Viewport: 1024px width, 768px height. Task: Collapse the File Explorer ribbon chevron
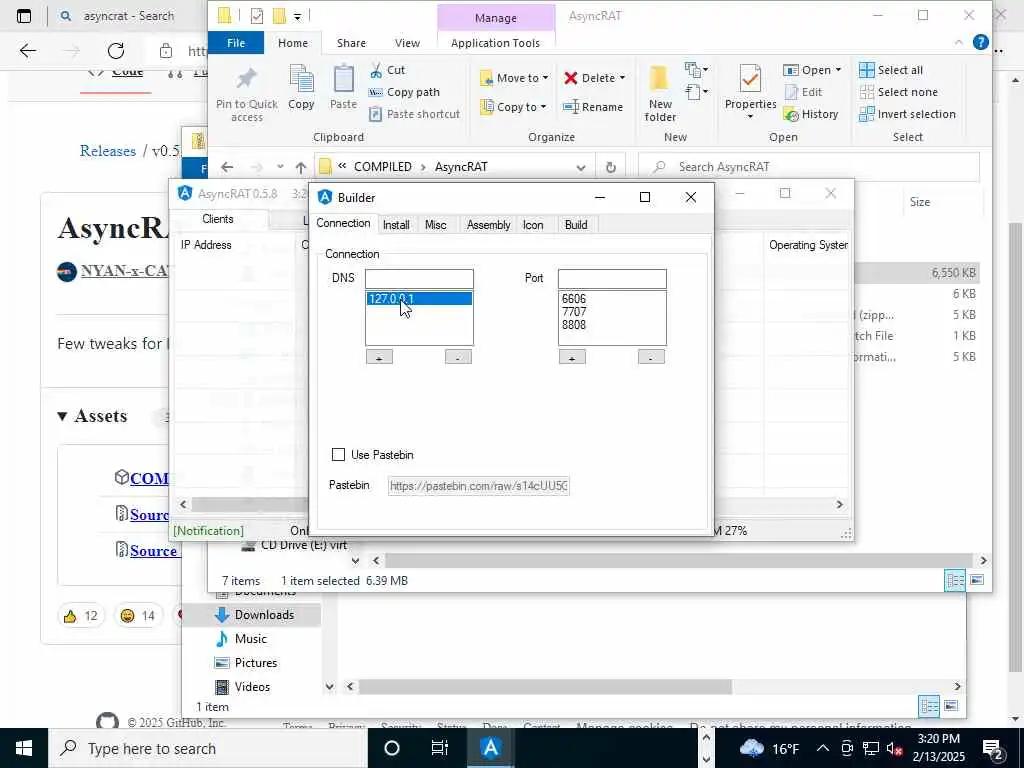pos(958,42)
